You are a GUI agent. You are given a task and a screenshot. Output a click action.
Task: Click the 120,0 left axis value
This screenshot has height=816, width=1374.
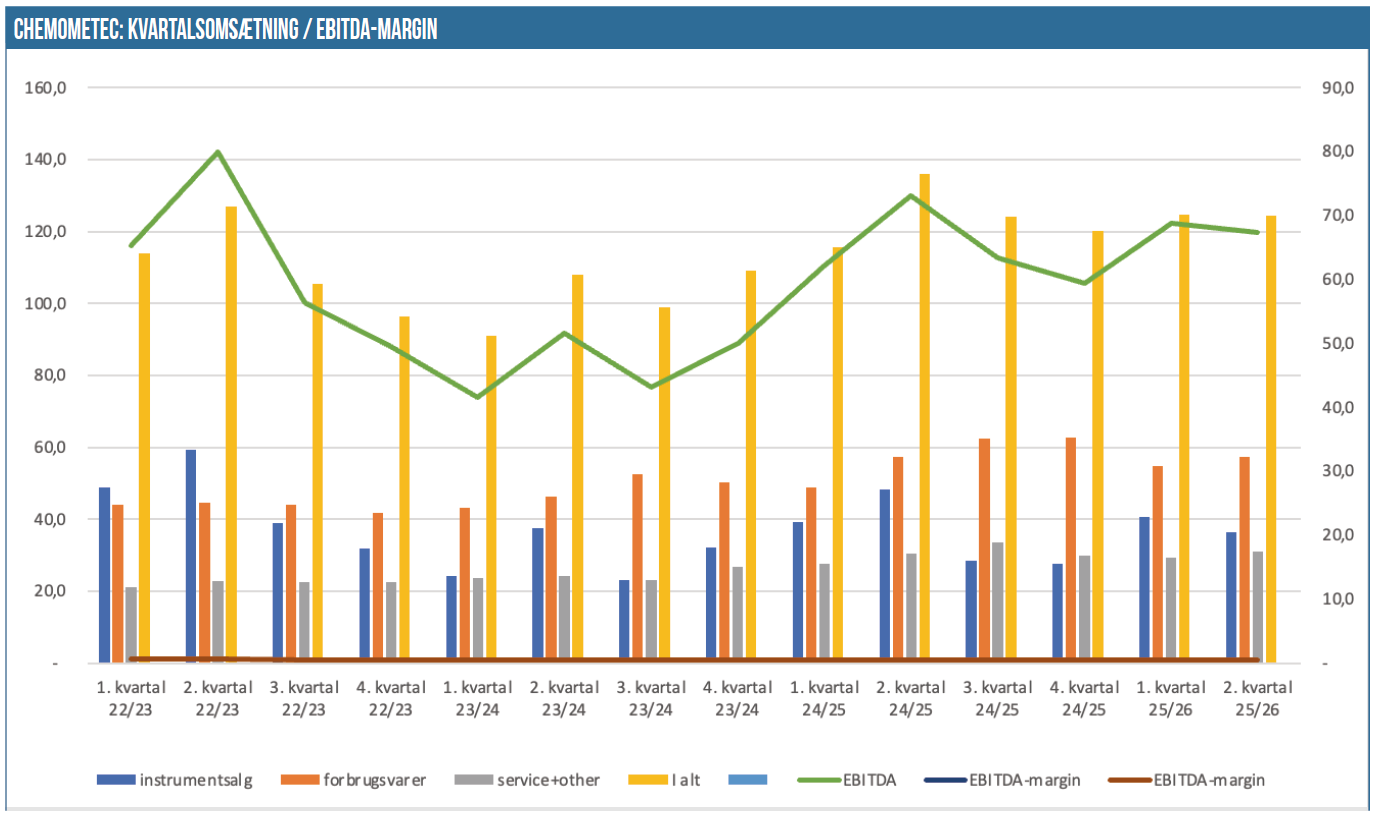[x=46, y=232]
